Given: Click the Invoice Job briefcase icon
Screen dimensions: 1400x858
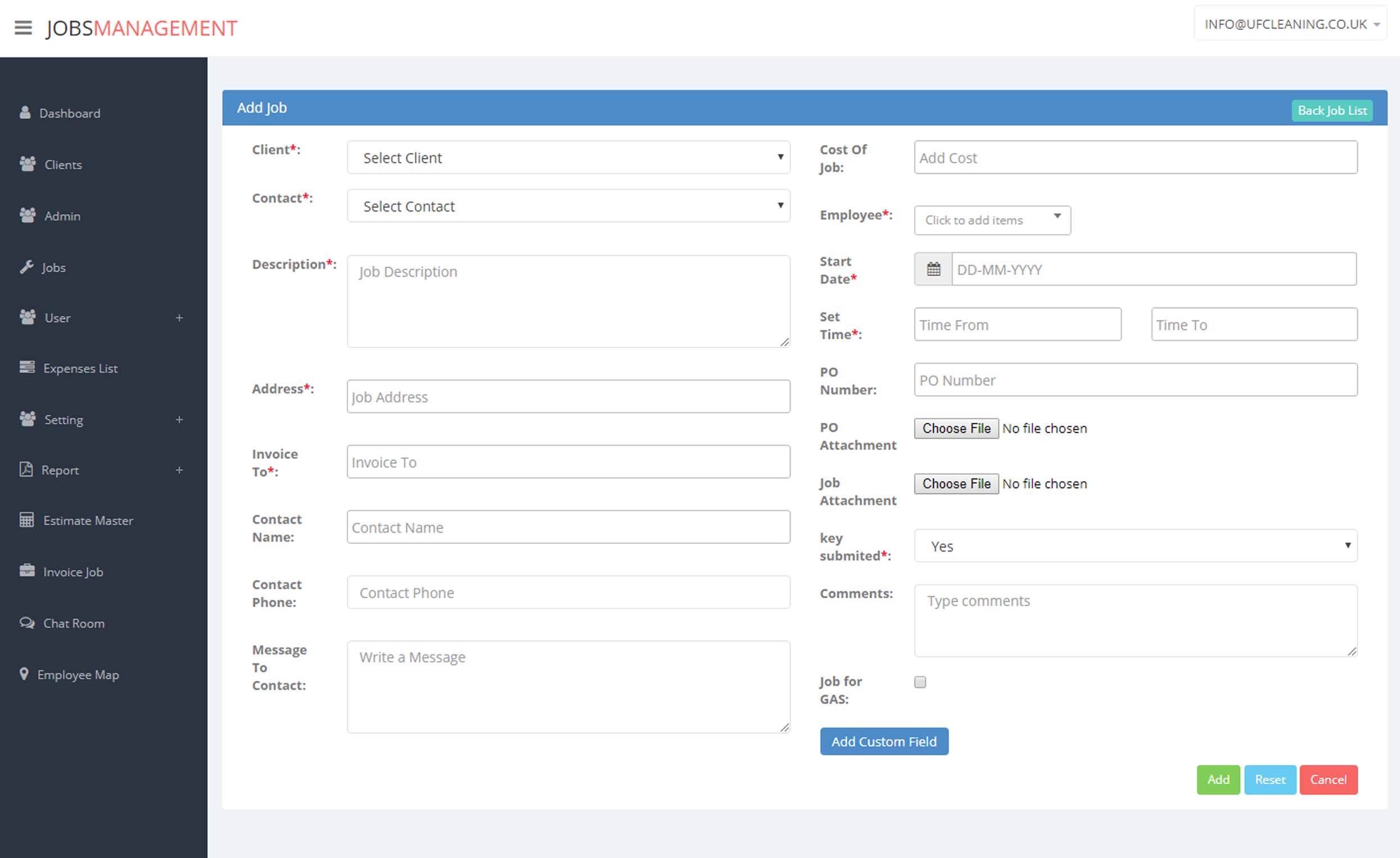Looking at the screenshot, I should tap(26, 571).
